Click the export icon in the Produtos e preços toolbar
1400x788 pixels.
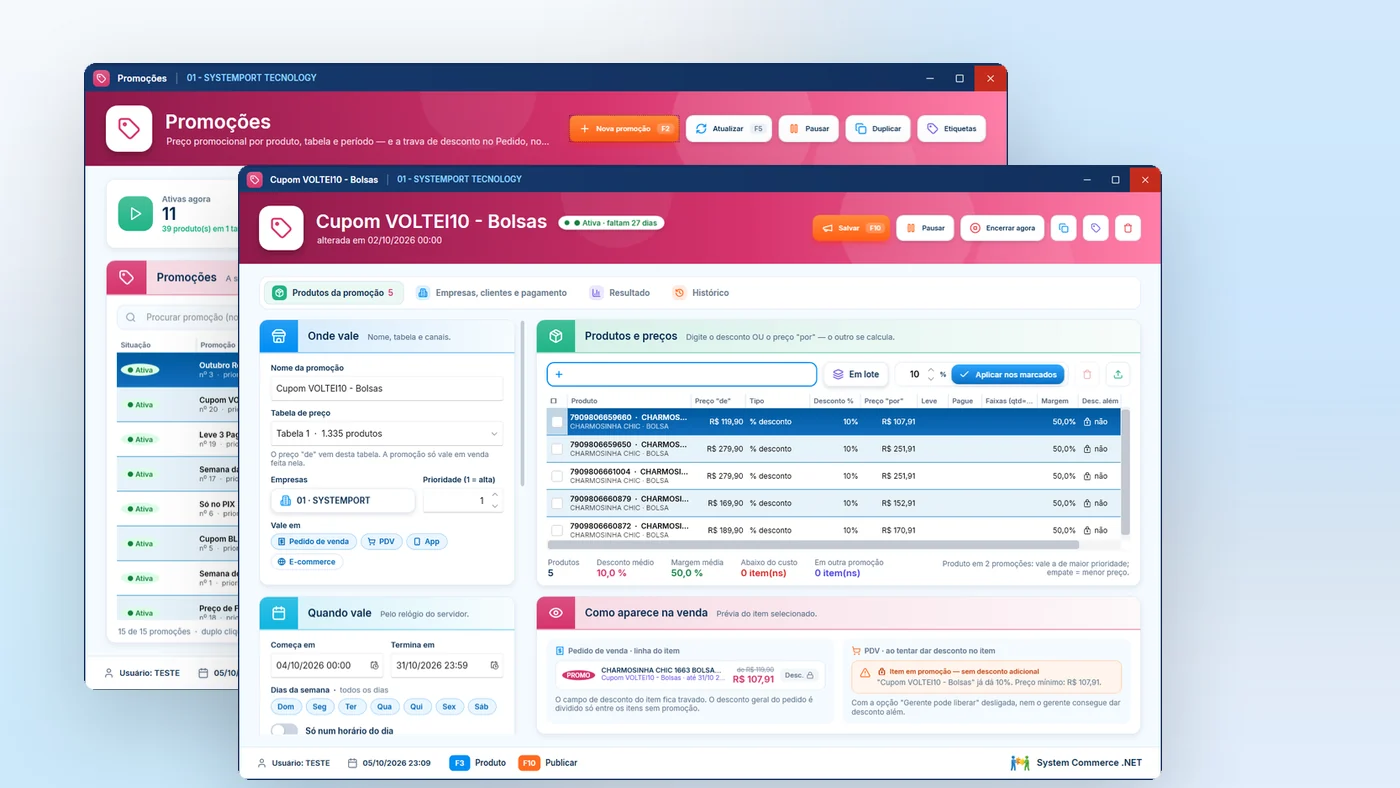1118,374
